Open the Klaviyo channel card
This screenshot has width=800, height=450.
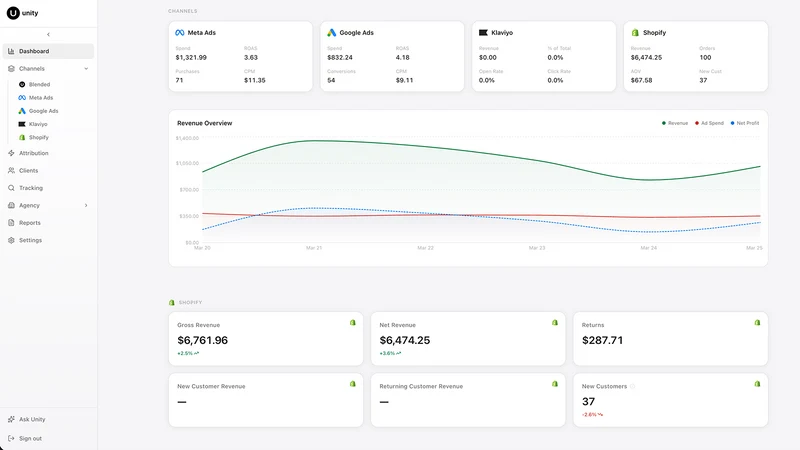544,56
